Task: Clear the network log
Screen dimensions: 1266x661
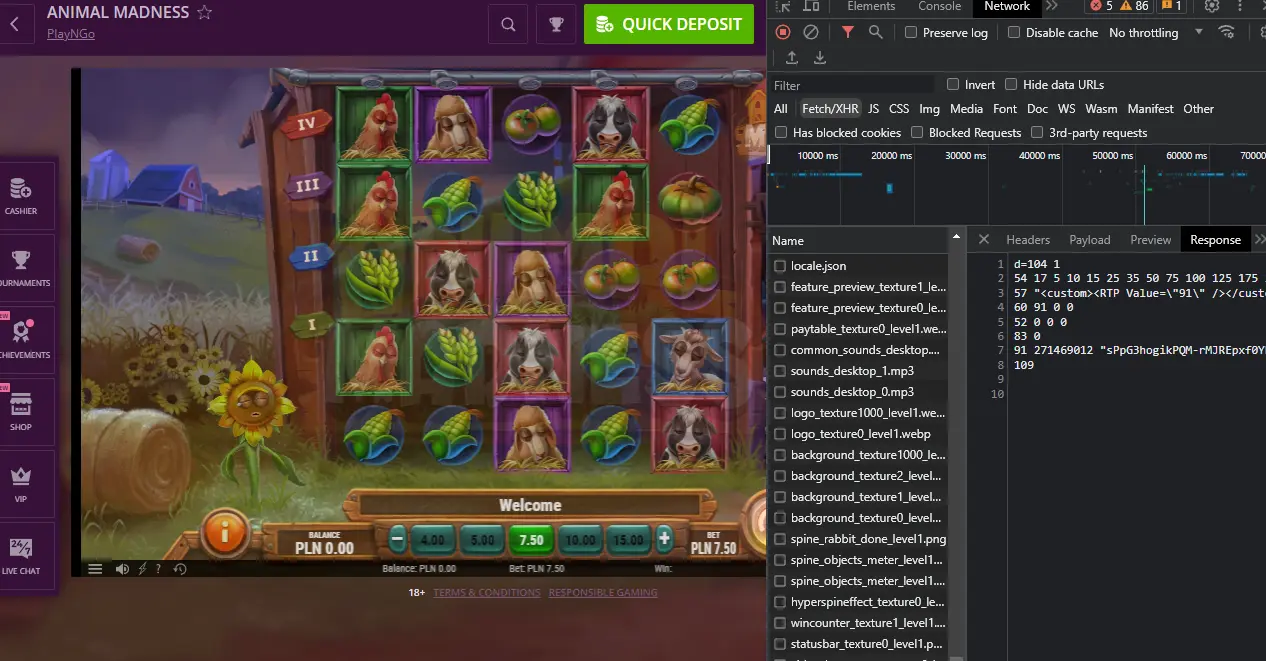Action: coord(811,32)
